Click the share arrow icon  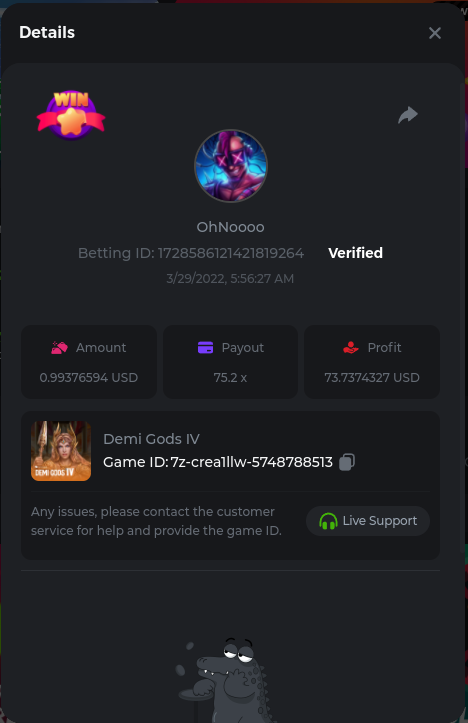click(408, 115)
